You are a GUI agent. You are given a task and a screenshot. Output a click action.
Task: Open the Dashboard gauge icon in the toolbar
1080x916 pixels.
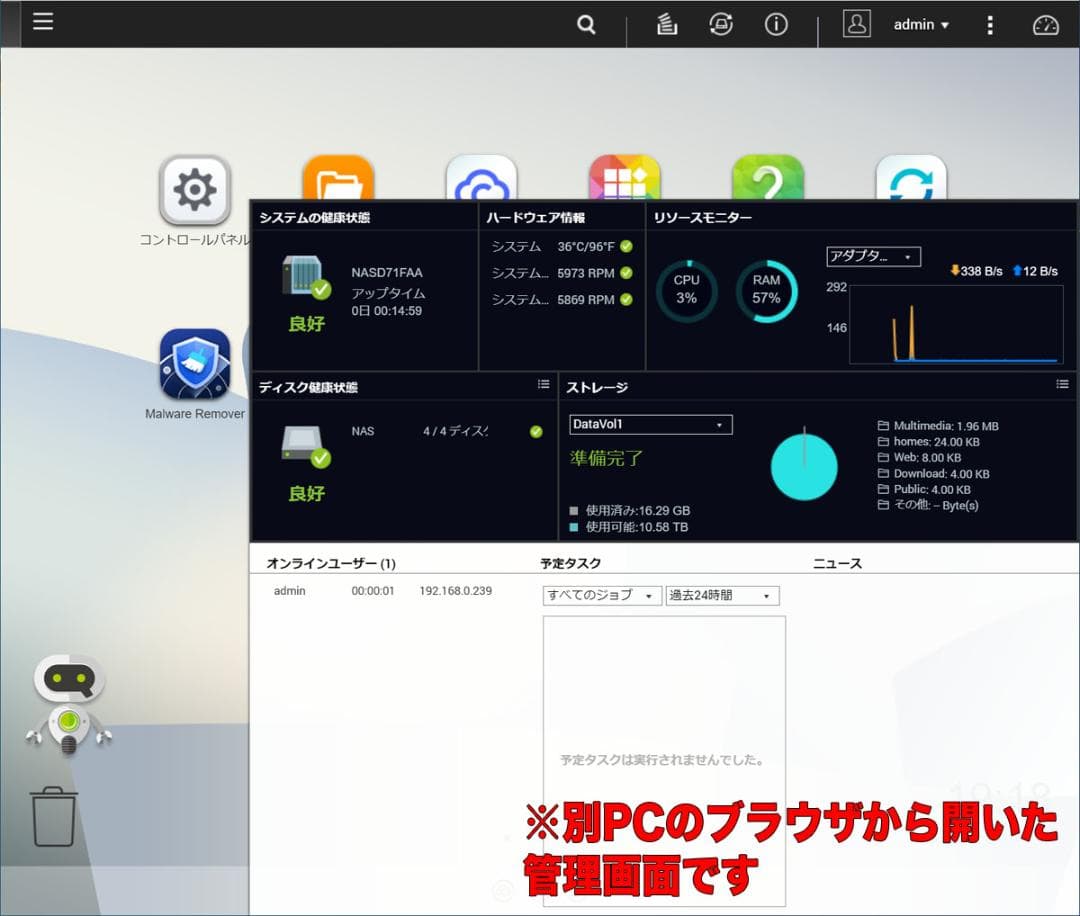[x=1045, y=24]
